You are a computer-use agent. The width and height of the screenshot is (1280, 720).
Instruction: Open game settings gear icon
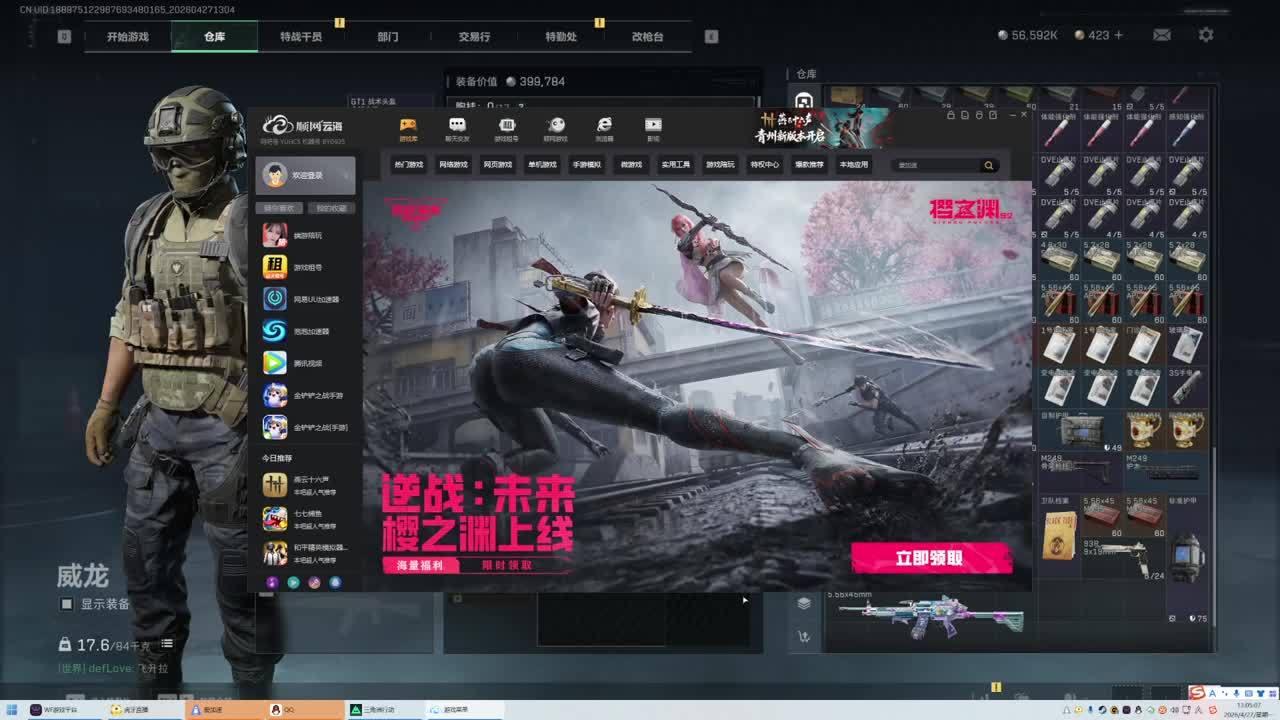(1206, 35)
